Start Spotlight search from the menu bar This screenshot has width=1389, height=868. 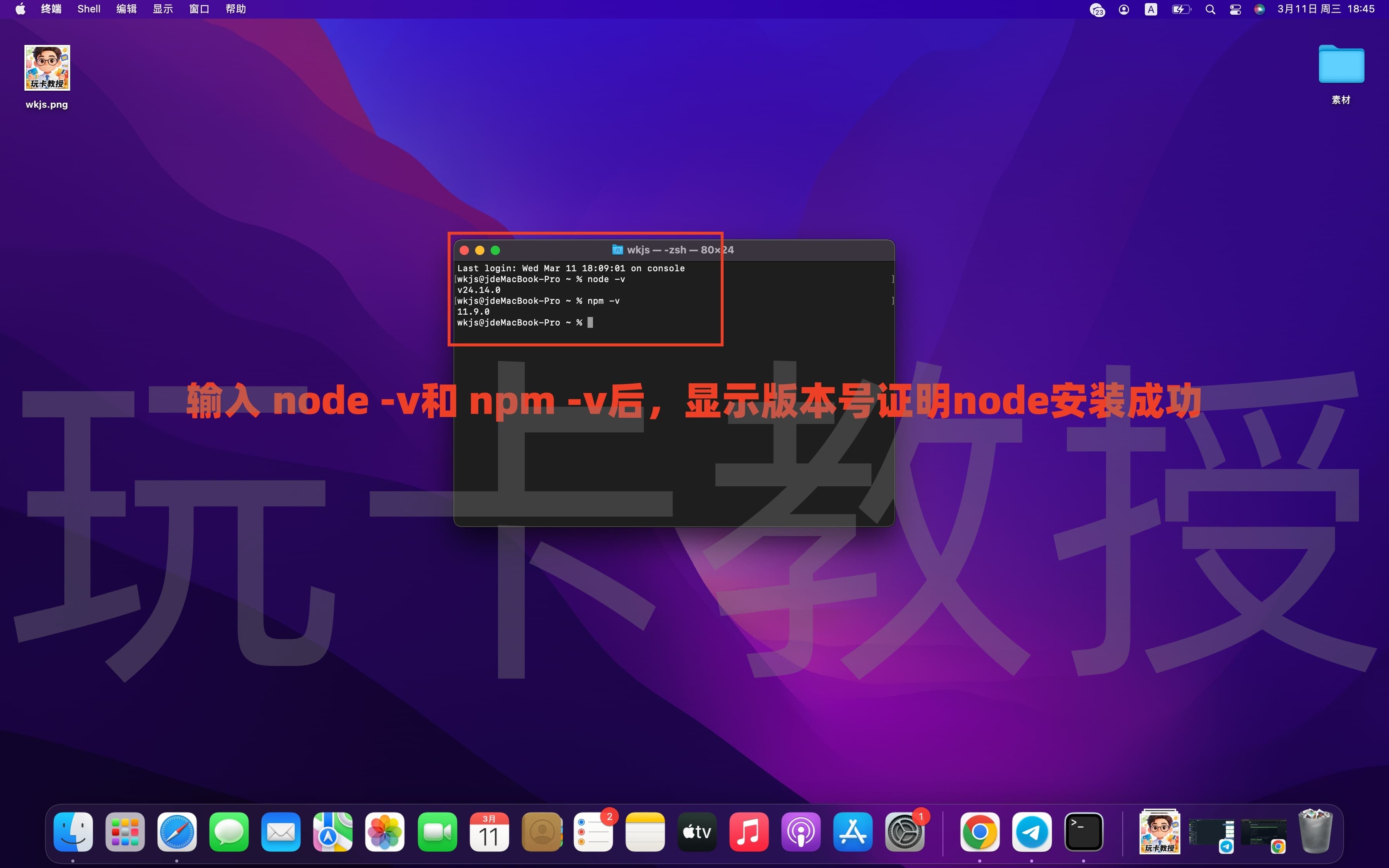tap(1210, 9)
